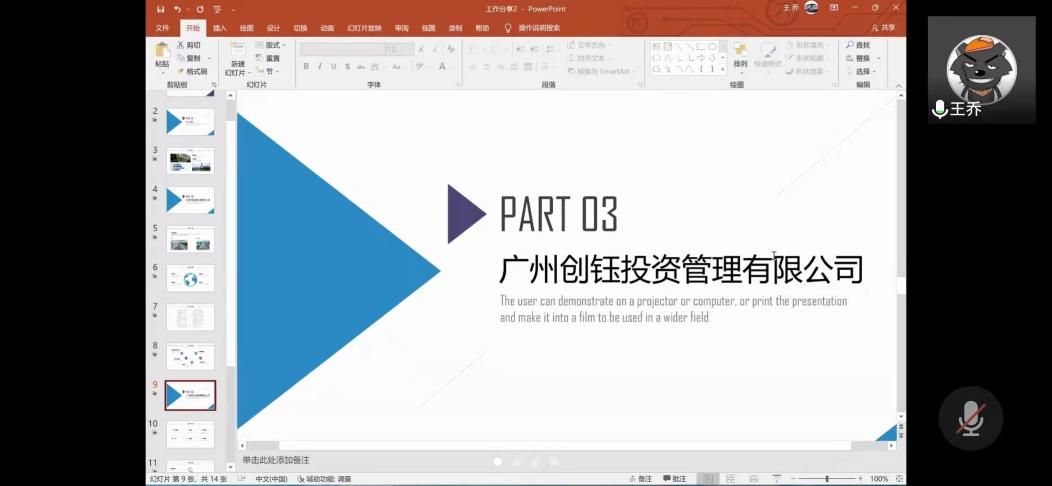Screen dimensions: 1052x486
Task: Open the font color A button
Action: pos(442,66)
